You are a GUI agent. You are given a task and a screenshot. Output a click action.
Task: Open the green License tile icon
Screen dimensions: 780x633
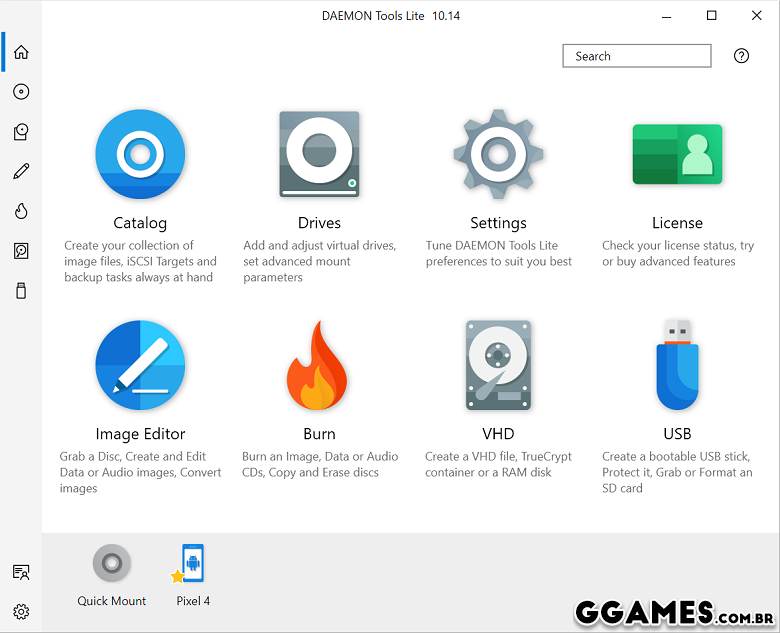coord(677,155)
